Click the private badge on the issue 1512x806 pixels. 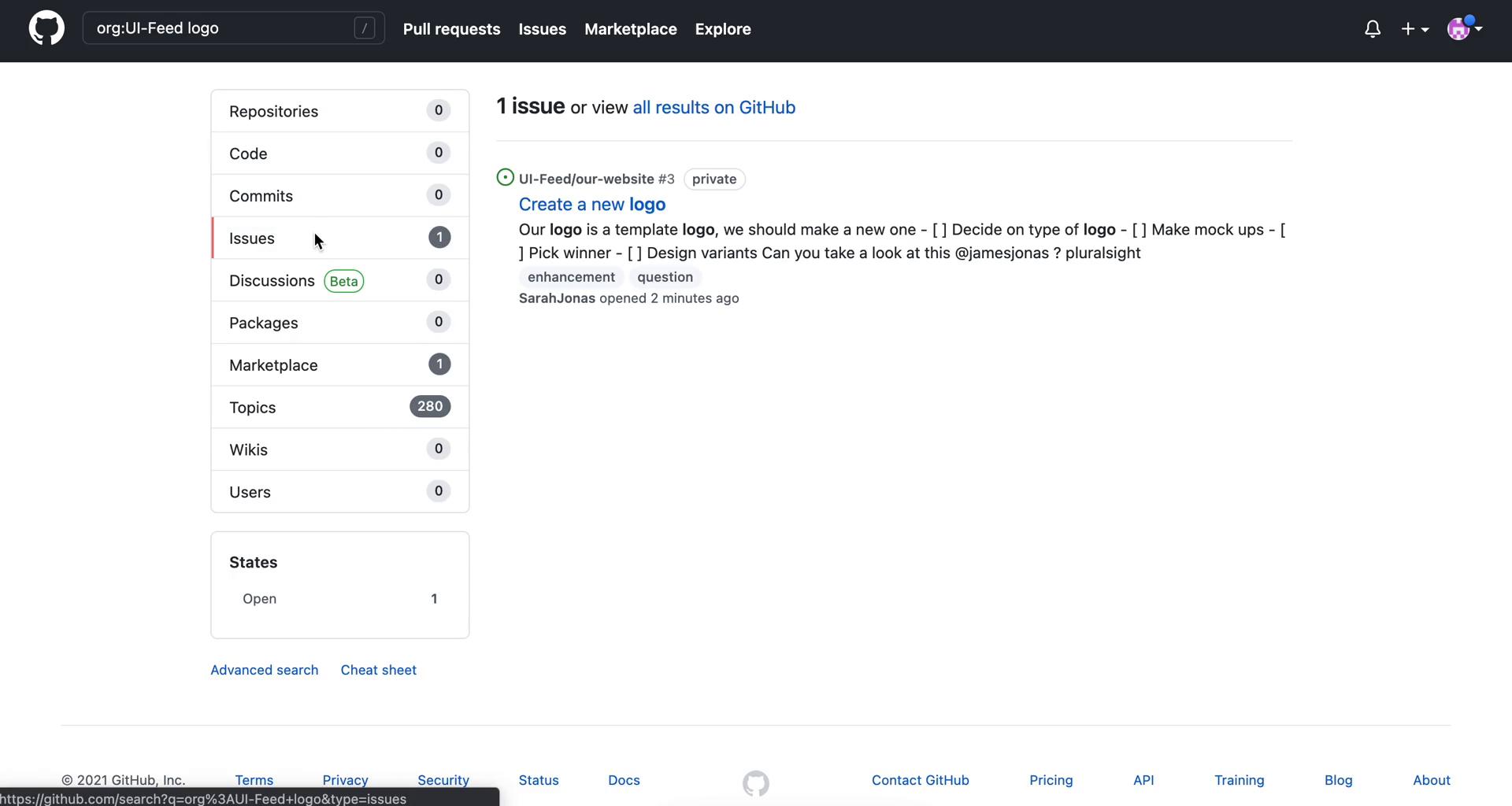point(714,179)
